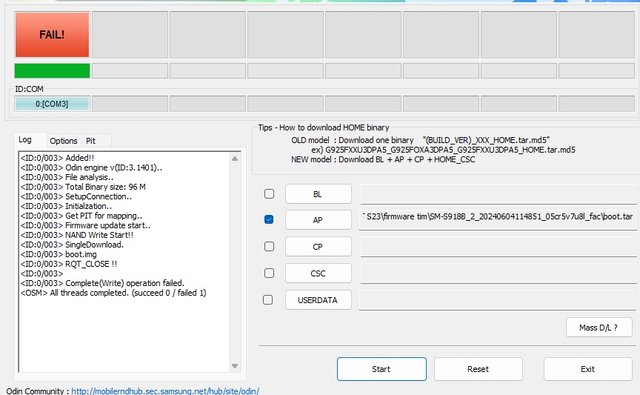Screen dimensions: 640x395
Task: Click log line 'Firmware update start..'
Action: [x=86, y=226]
